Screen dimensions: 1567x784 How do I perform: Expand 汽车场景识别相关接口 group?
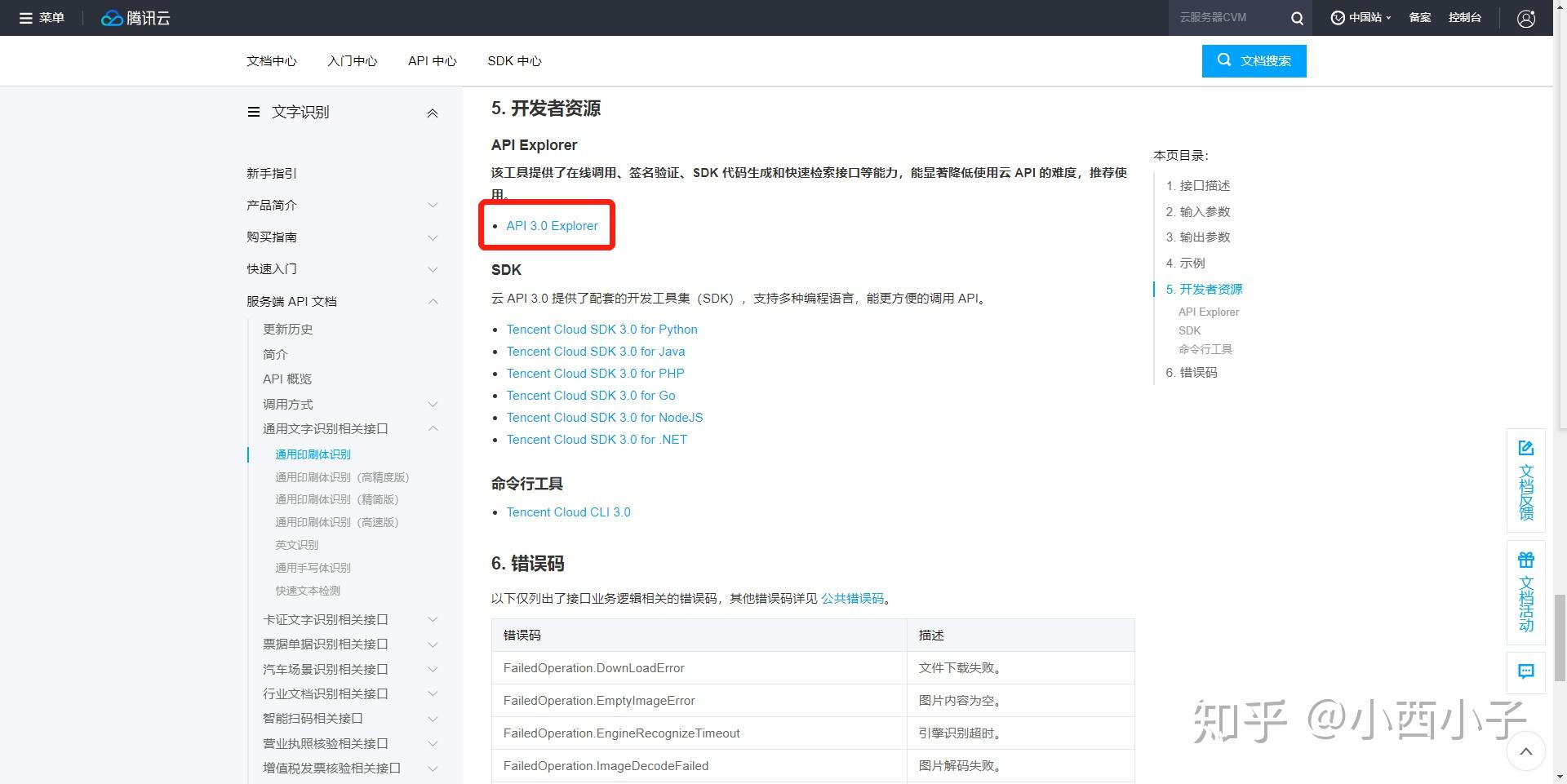point(433,670)
